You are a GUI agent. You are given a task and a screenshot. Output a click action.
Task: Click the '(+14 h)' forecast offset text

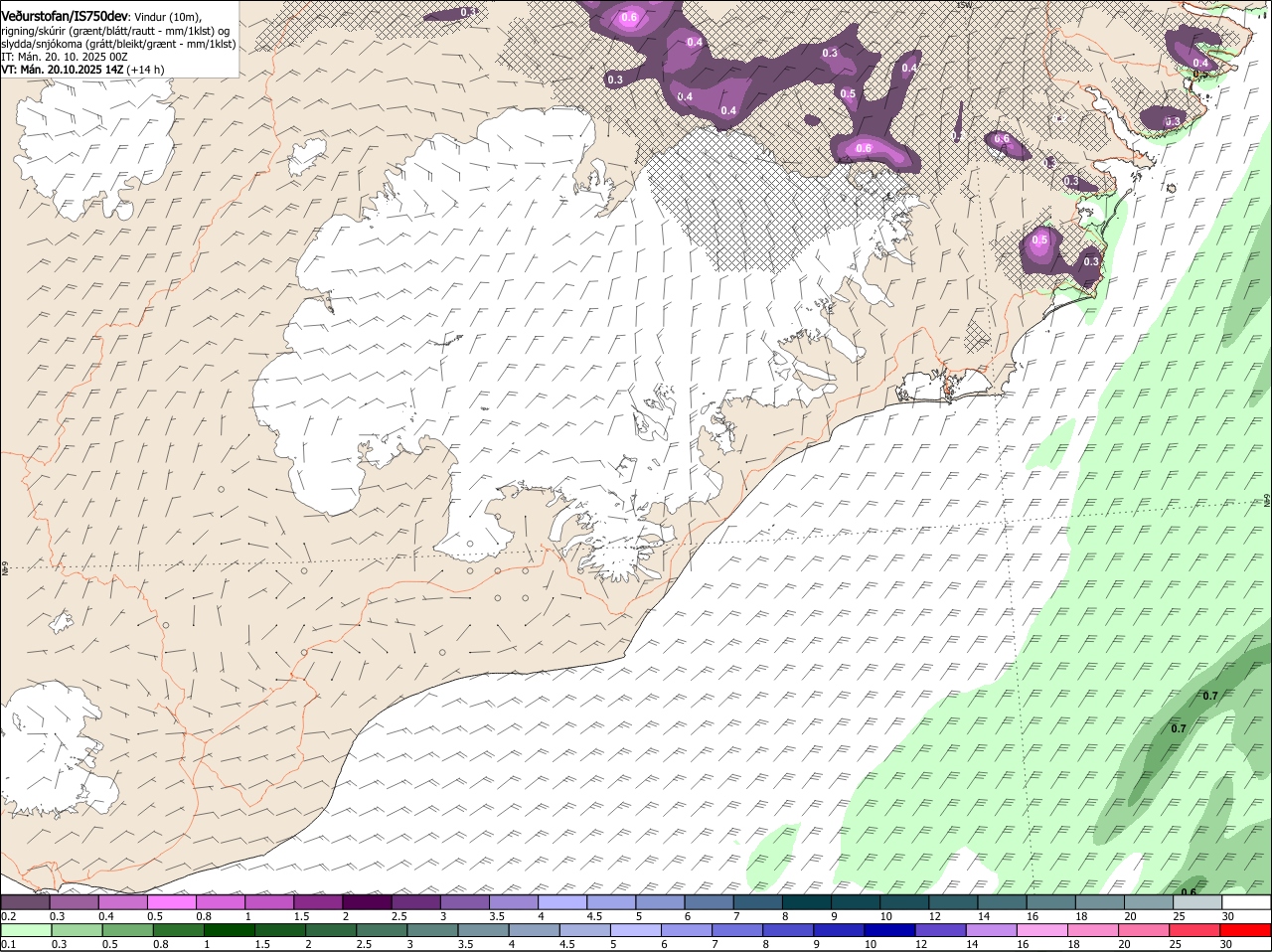[x=146, y=70]
